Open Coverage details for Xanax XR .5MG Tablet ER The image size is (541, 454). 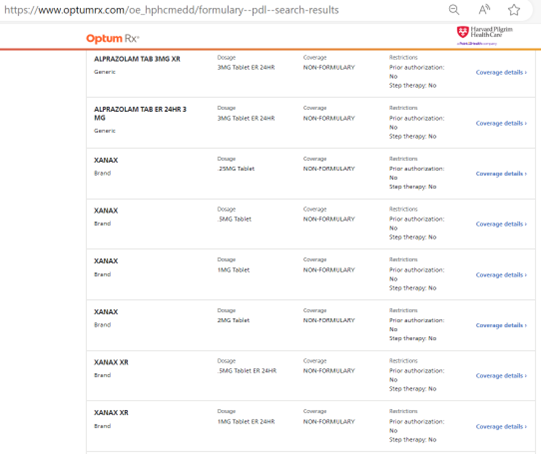coord(501,376)
